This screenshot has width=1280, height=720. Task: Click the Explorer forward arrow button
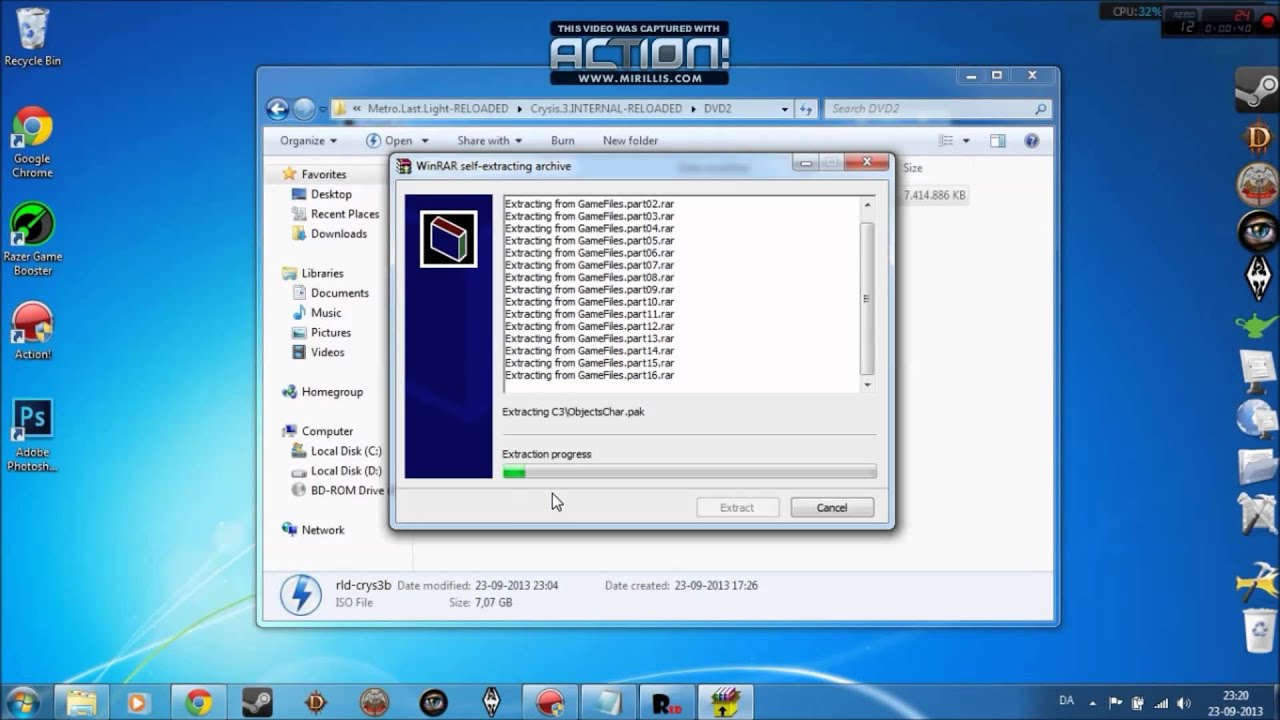pyautogui.click(x=304, y=109)
